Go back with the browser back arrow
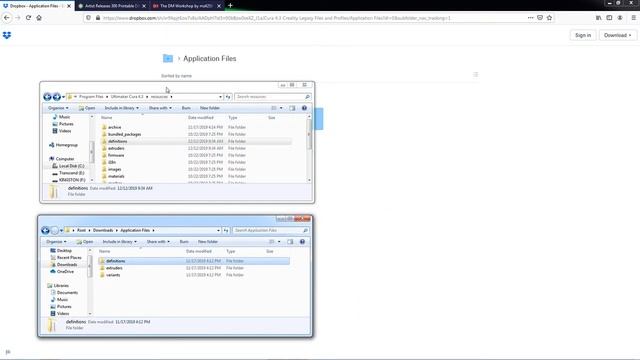Viewport: 640px width, 360px height. (7, 18)
